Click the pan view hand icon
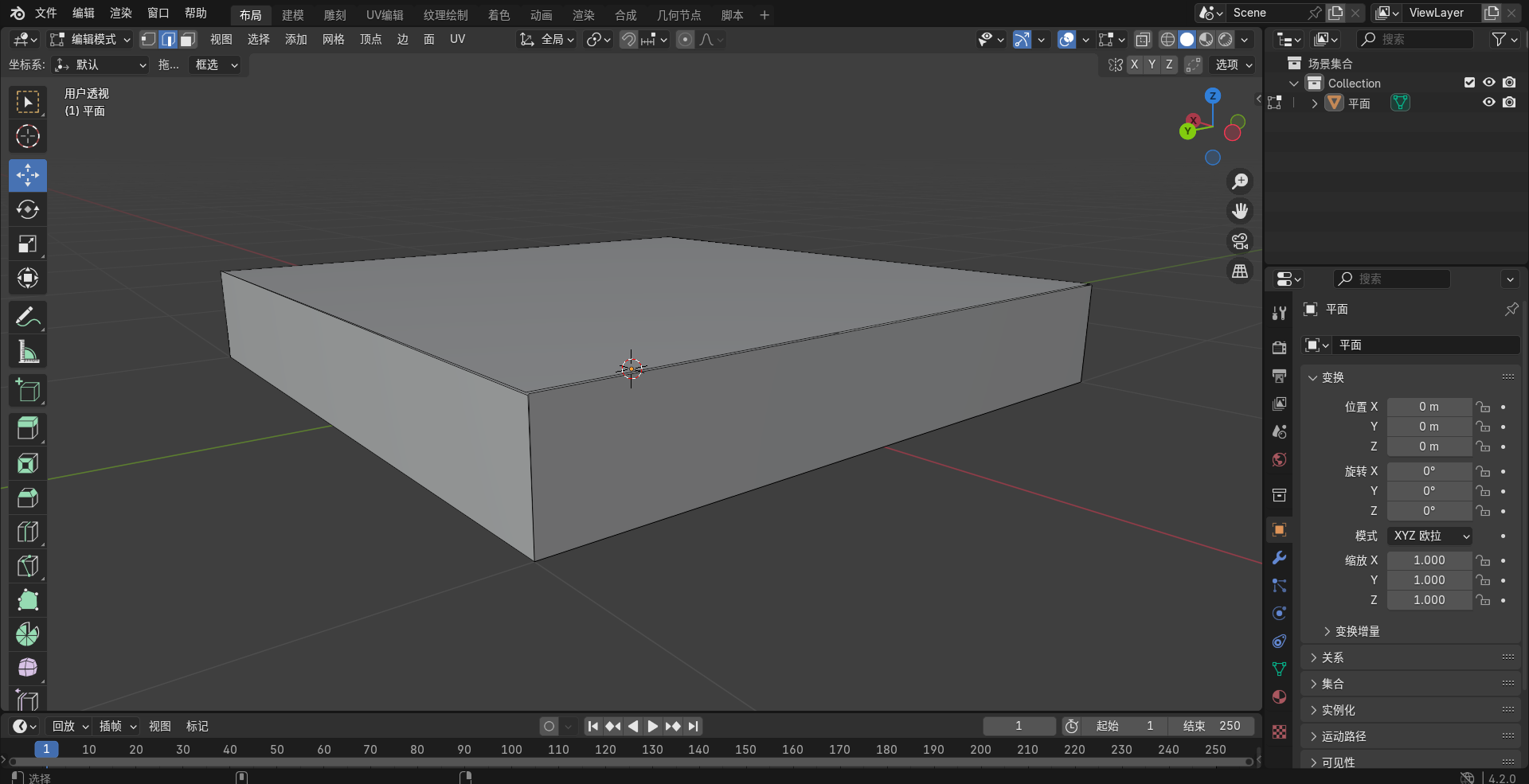 [x=1240, y=211]
